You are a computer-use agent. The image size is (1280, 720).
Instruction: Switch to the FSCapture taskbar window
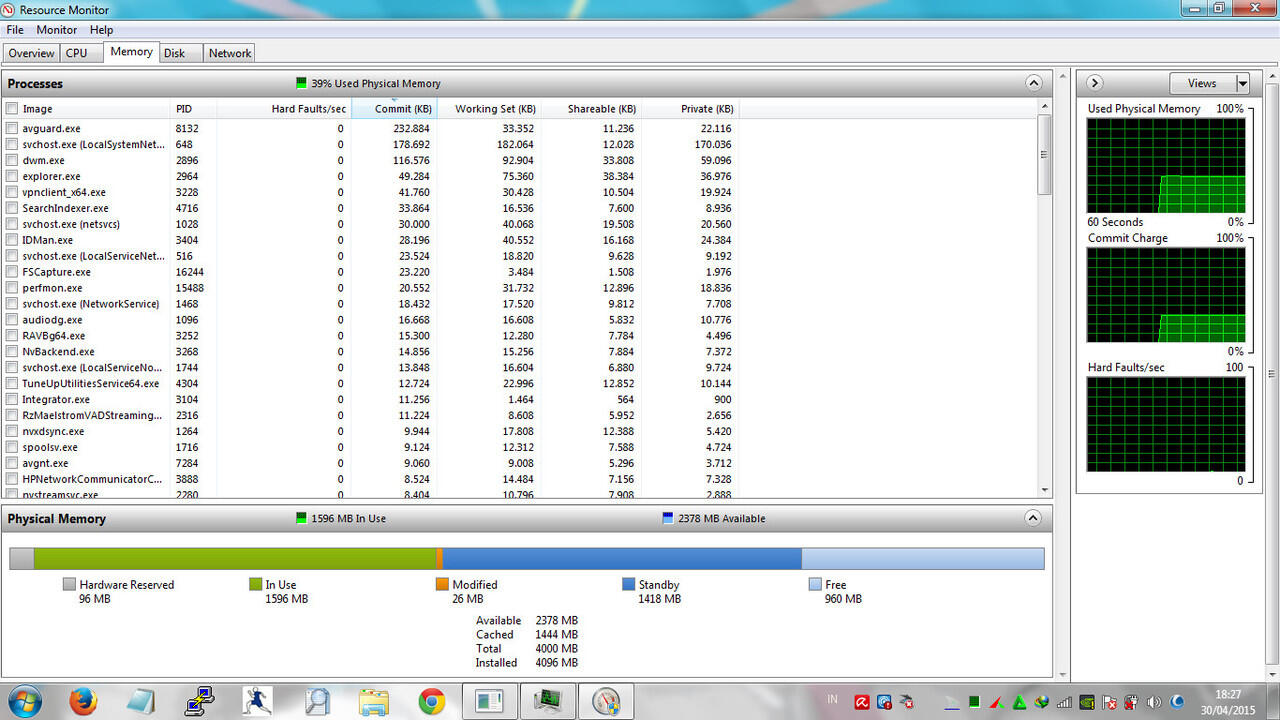[x=490, y=701]
